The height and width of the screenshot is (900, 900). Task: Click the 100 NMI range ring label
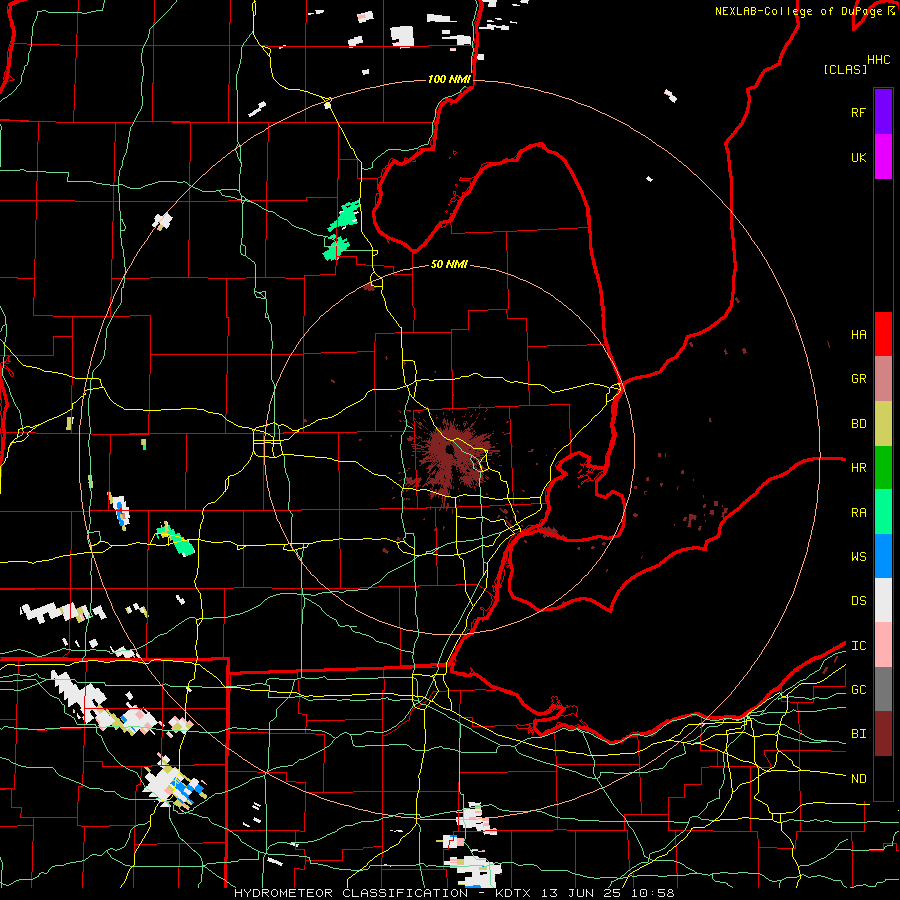click(449, 79)
